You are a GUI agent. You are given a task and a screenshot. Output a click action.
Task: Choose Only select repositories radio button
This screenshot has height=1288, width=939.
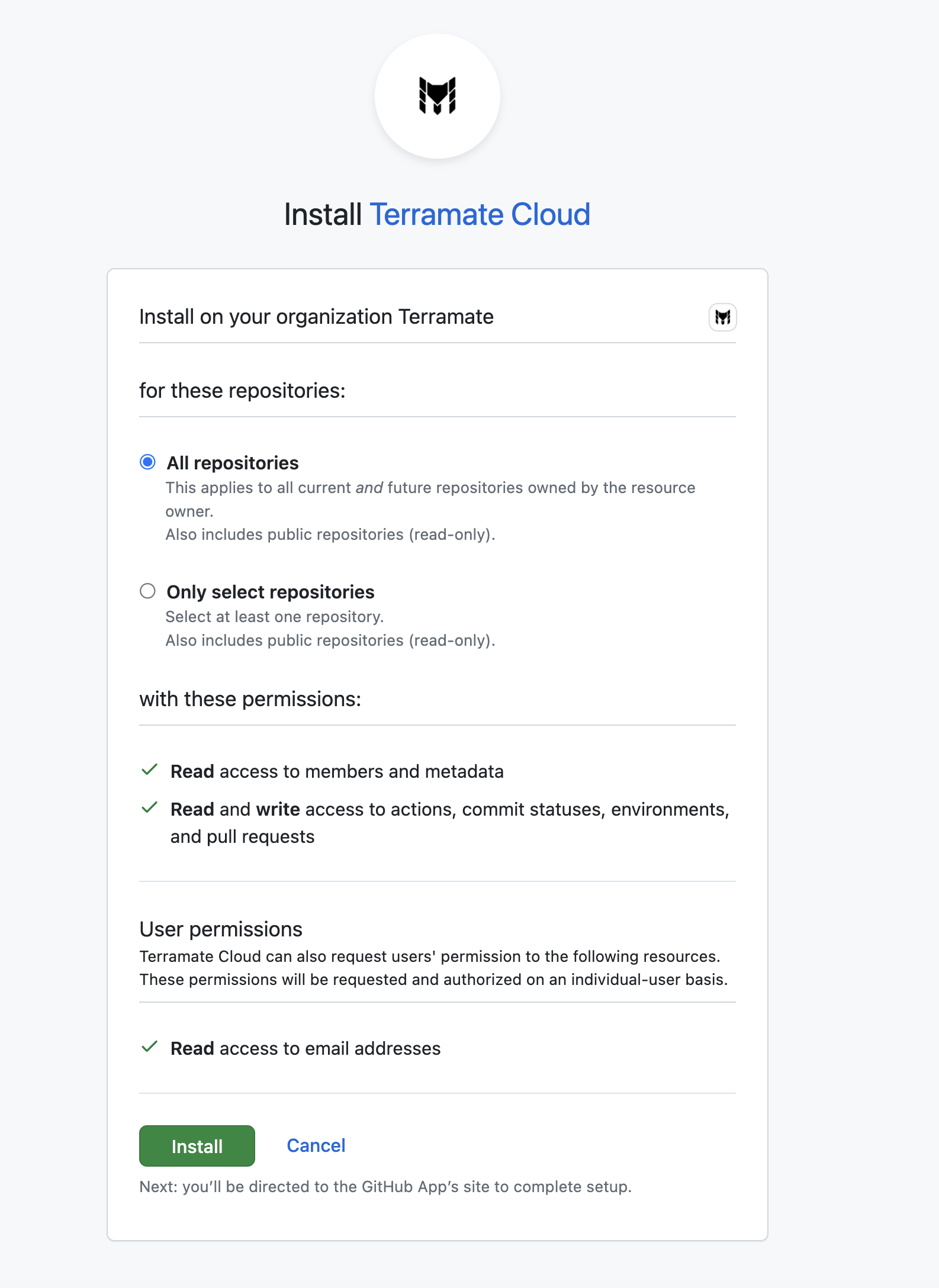[x=147, y=591]
